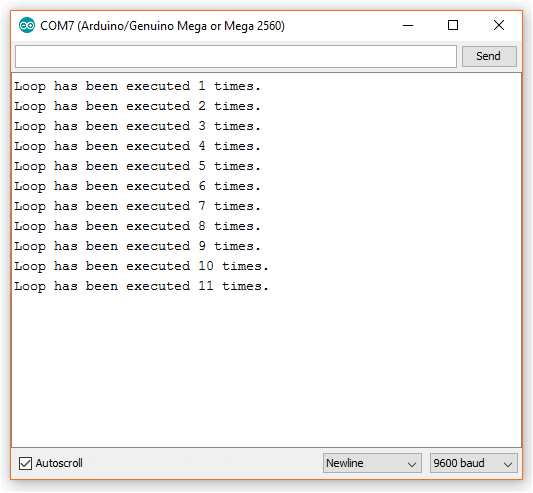Click the line 'Loop has been executed 5 times.'
The height and width of the screenshot is (493, 533).
click(x=137, y=167)
